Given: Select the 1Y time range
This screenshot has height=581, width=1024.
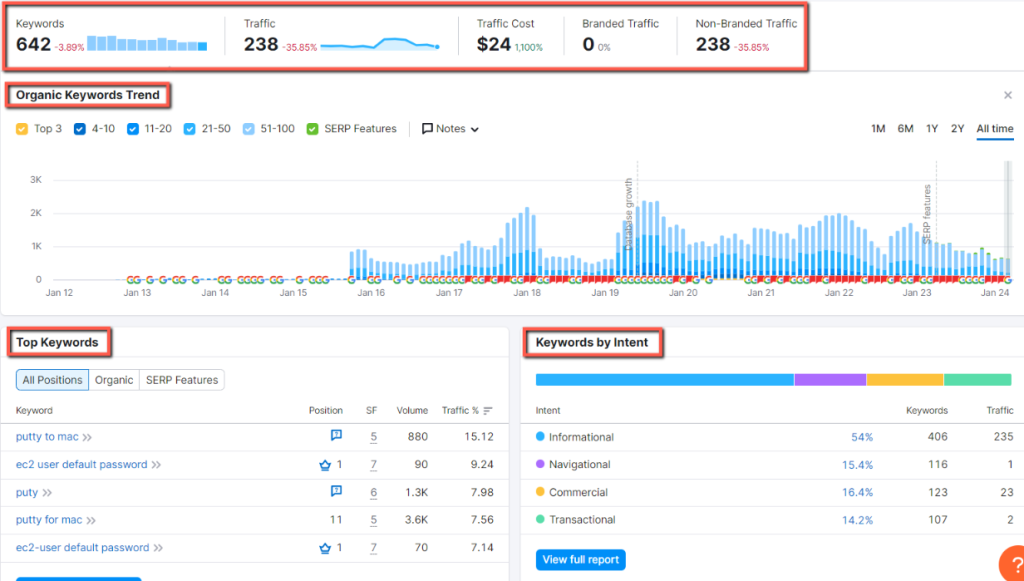Looking at the screenshot, I should click(931, 128).
